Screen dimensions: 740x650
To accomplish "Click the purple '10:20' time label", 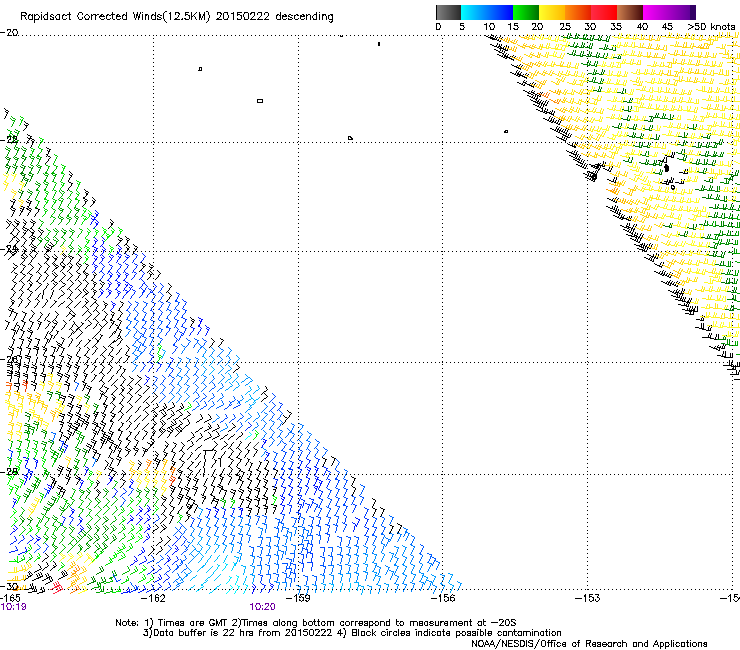I will (x=262, y=607).
